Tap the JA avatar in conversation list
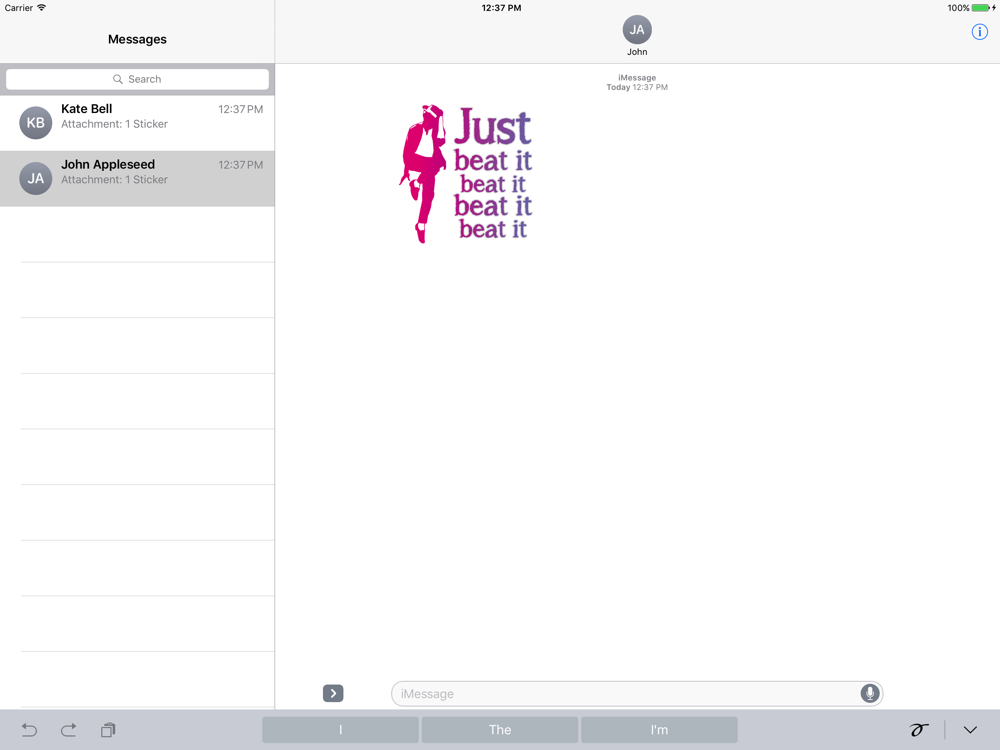The height and width of the screenshot is (750, 1000). [x=36, y=179]
